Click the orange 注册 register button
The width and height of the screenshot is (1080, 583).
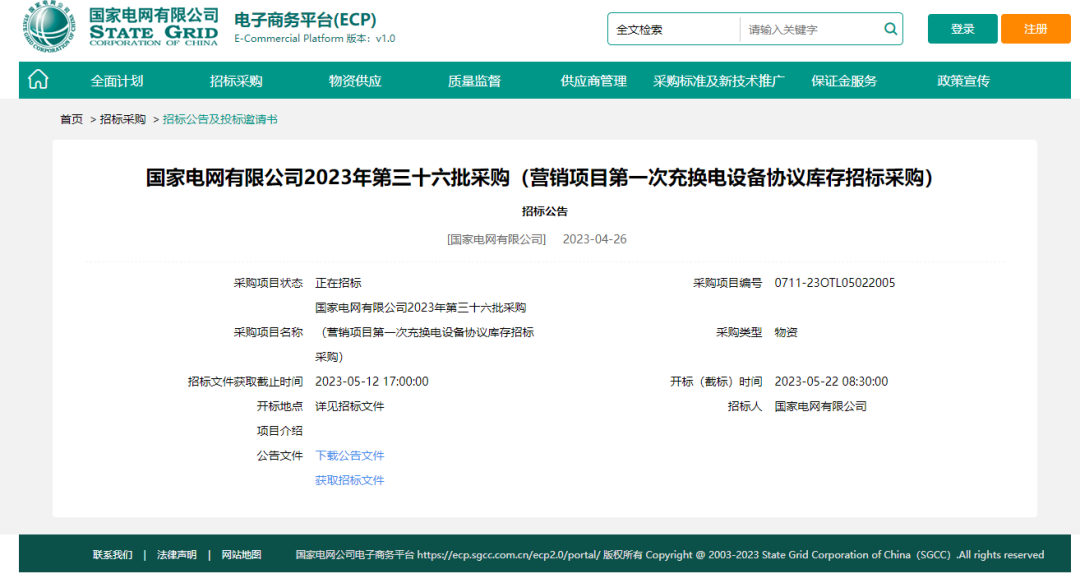tap(1035, 29)
